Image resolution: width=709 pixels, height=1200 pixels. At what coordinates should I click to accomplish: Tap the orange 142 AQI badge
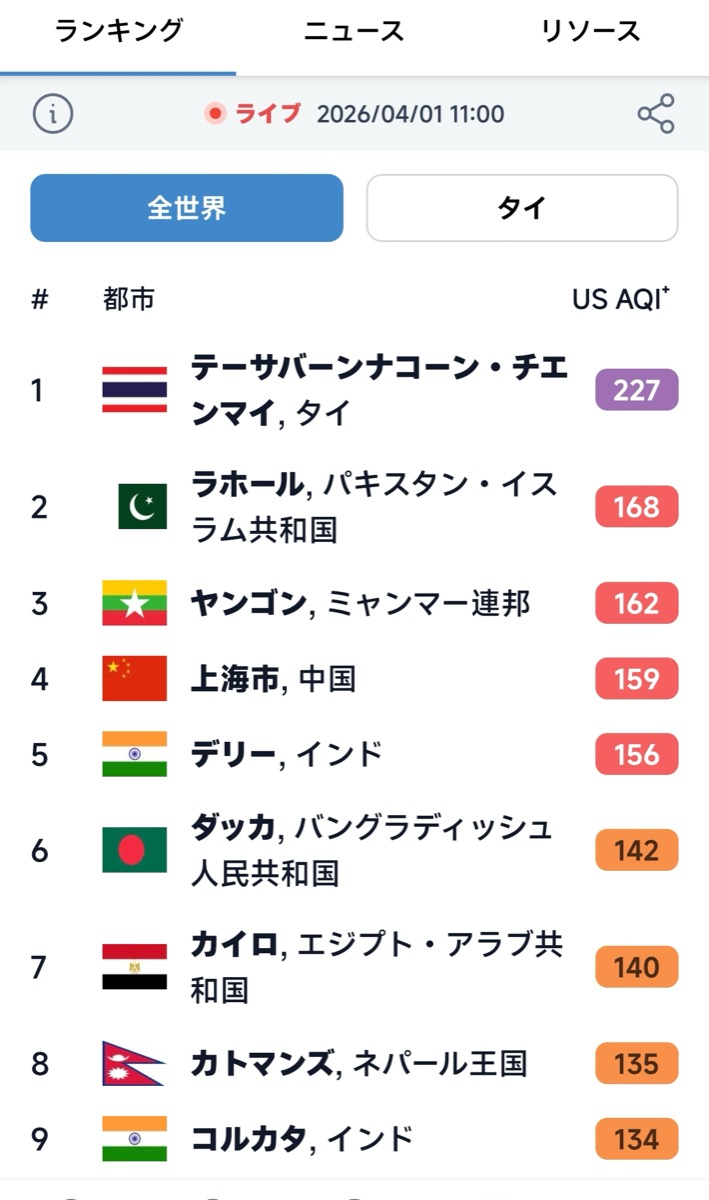636,851
